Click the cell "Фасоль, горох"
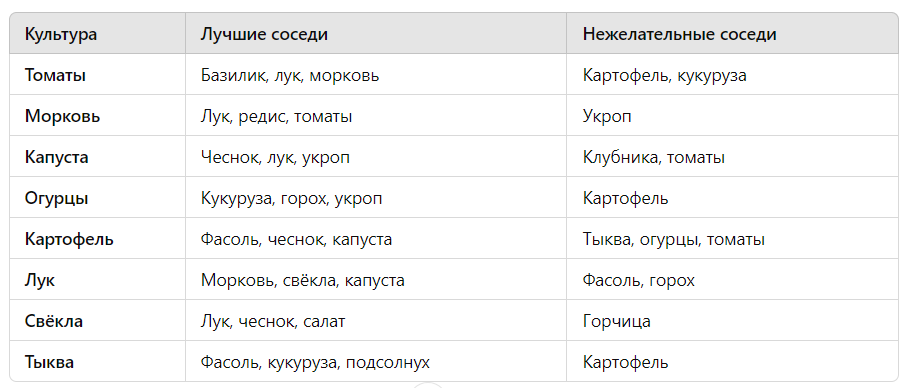The width and height of the screenshot is (911, 388). pyautogui.click(x=639, y=281)
